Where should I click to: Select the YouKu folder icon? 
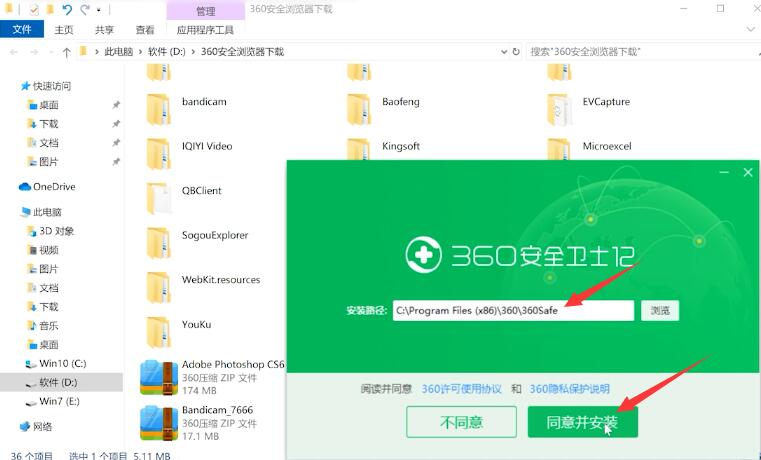click(x=159, y=332)
